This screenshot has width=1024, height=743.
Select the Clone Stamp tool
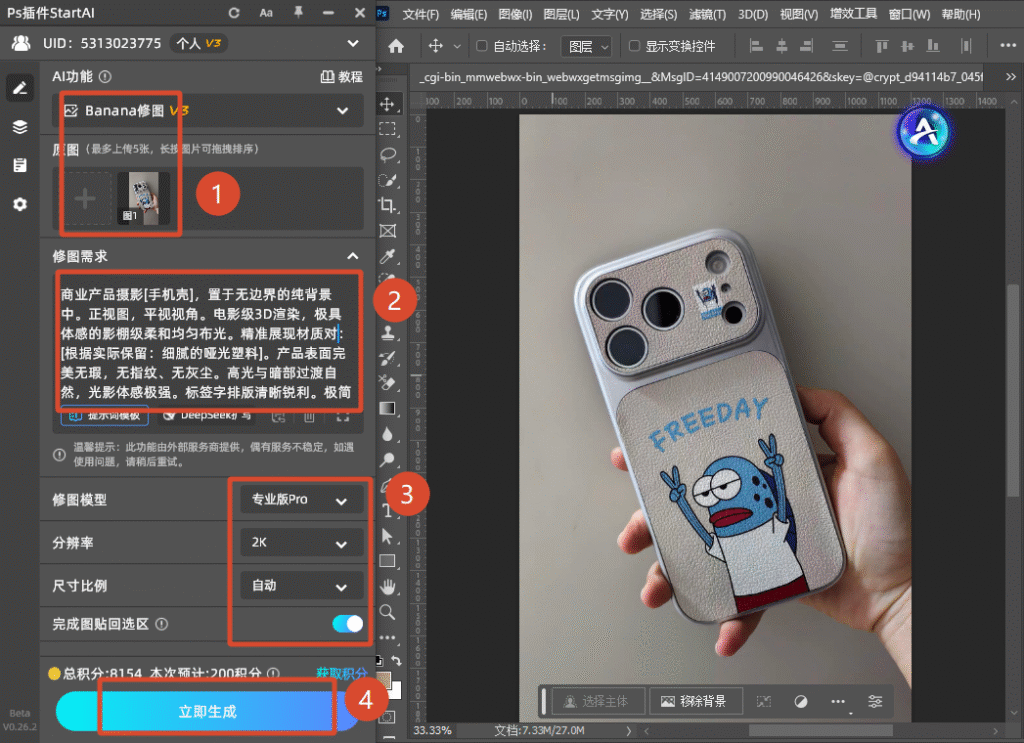[x=387, y=332]
